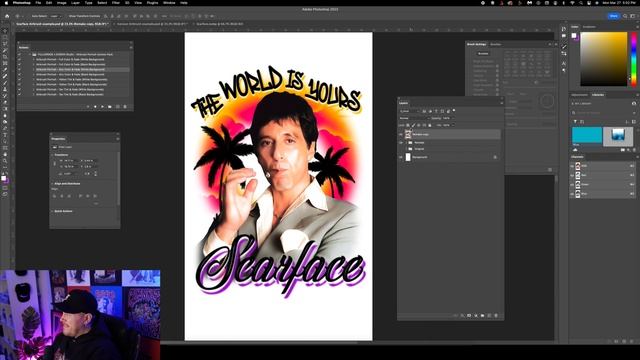Click the Brushes button in Brush Settings

pos(483,53)
